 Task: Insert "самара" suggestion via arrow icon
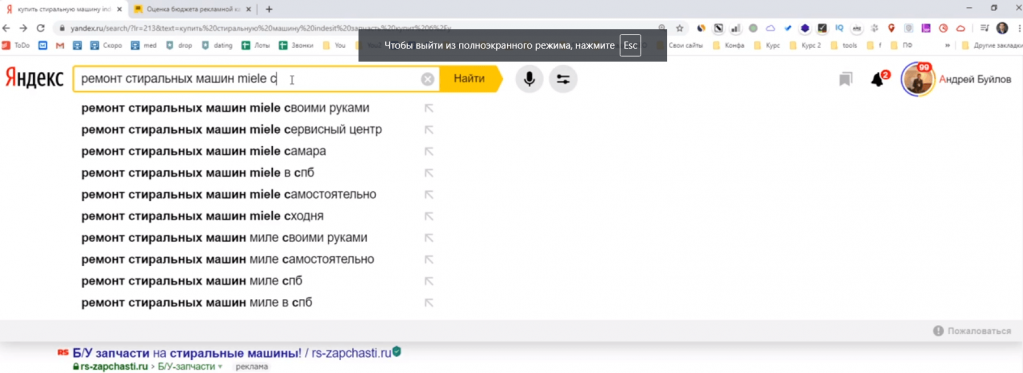pos(429,151)
